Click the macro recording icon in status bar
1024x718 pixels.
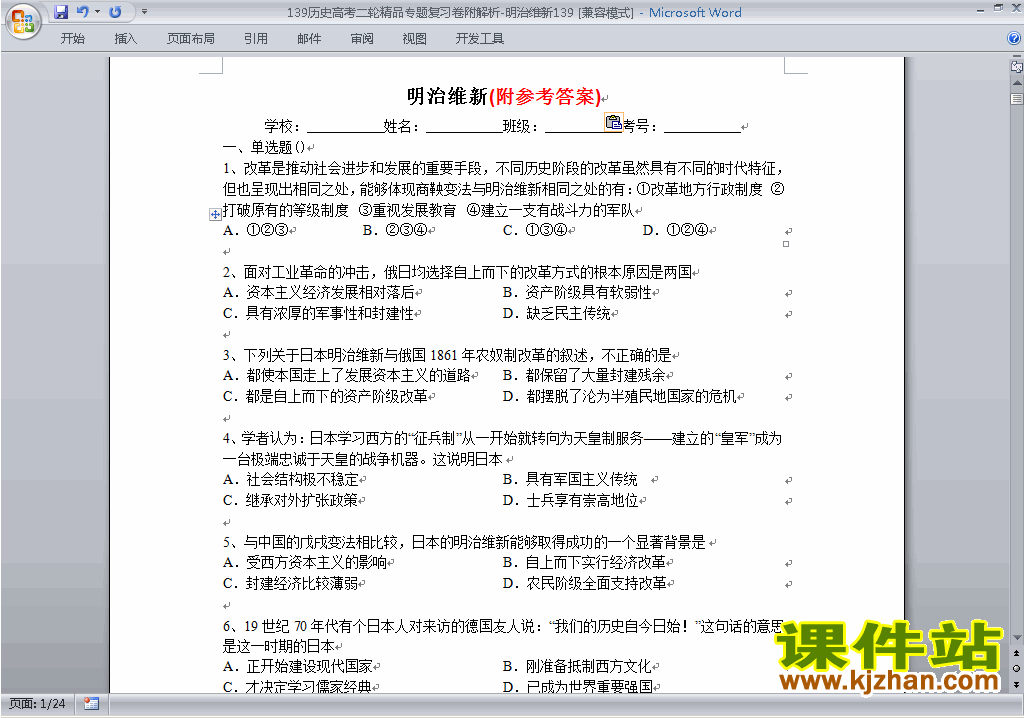click(91, 704)
